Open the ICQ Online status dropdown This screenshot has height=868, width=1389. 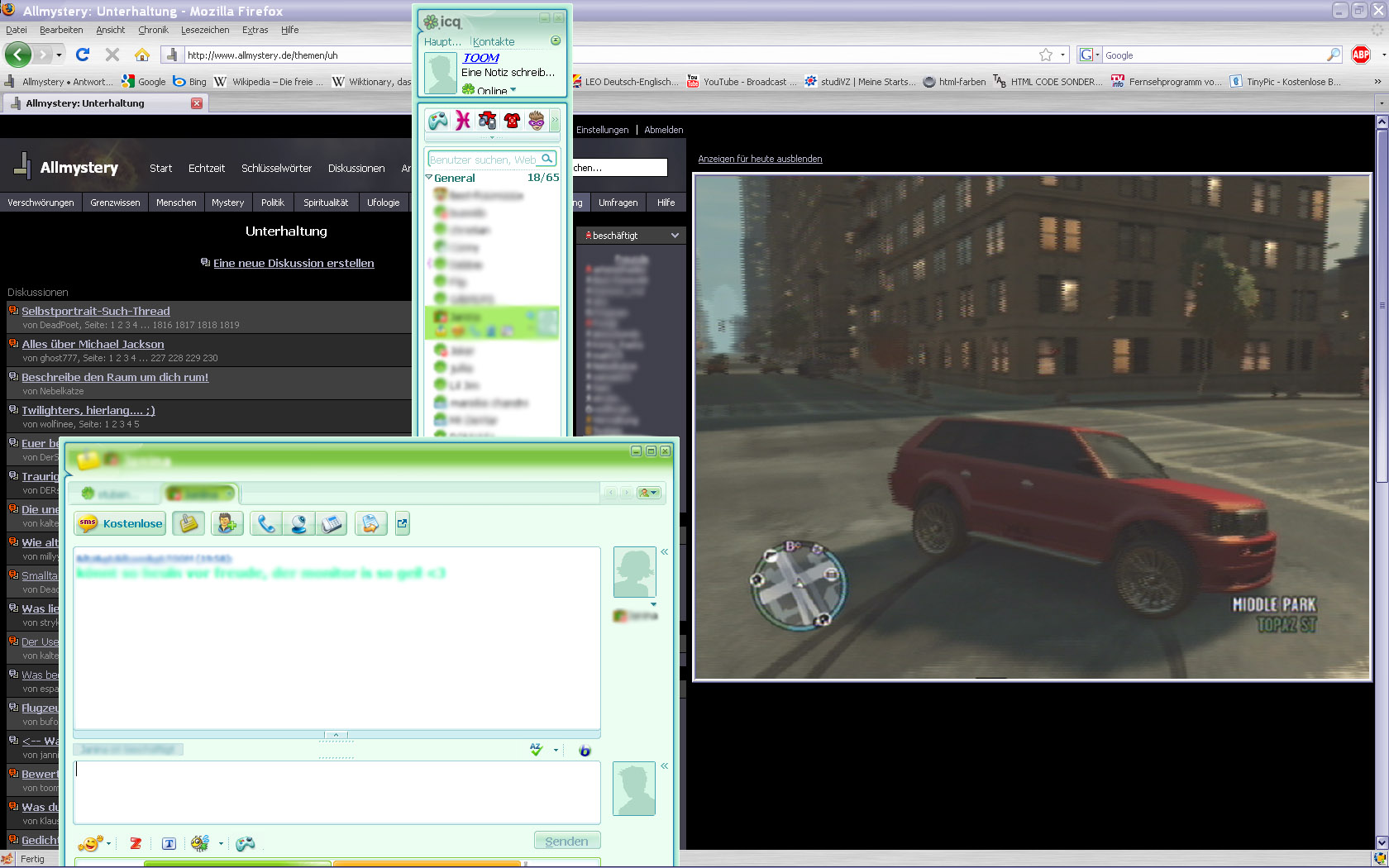[513, 89]
